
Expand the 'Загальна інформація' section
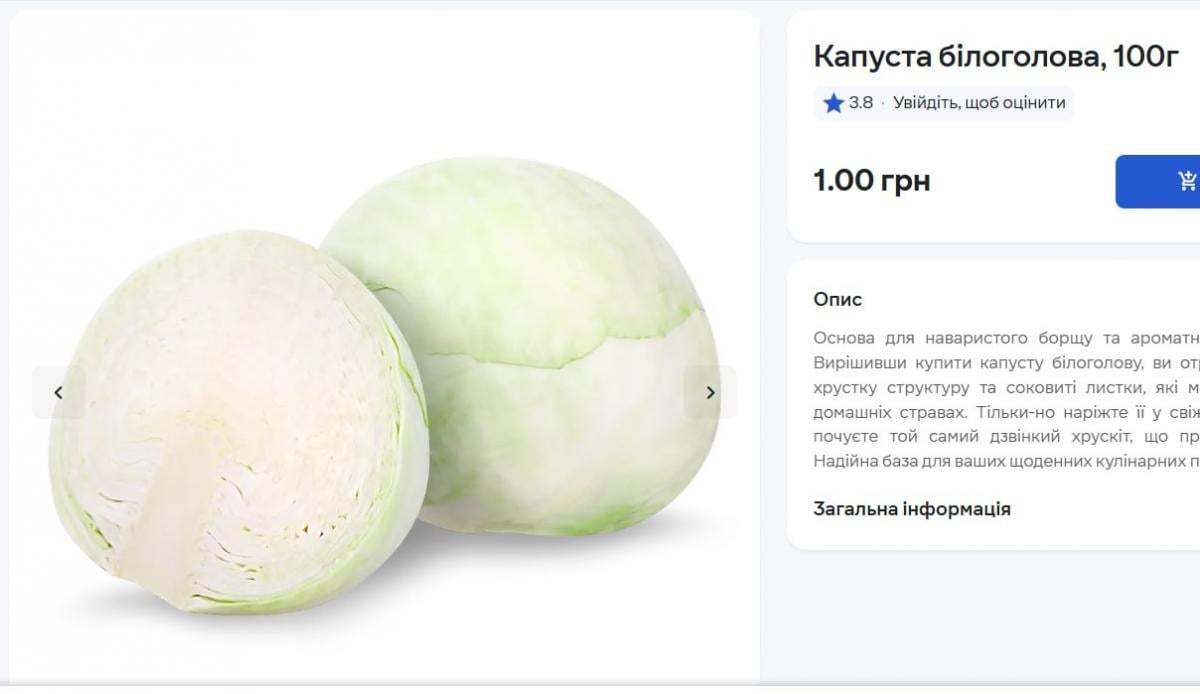tap(912, 509)
